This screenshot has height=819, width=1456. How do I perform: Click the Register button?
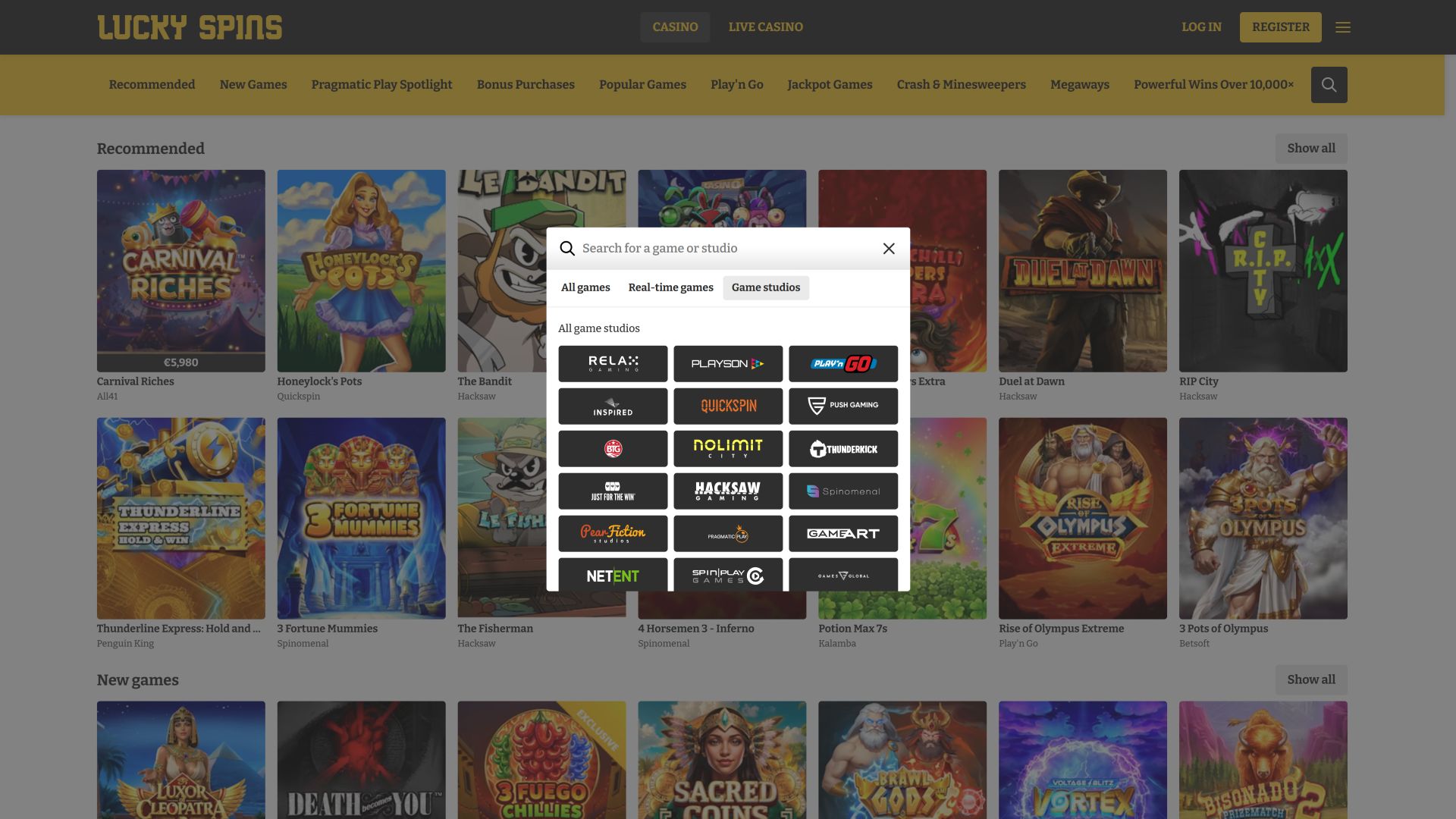(1280, 27)
